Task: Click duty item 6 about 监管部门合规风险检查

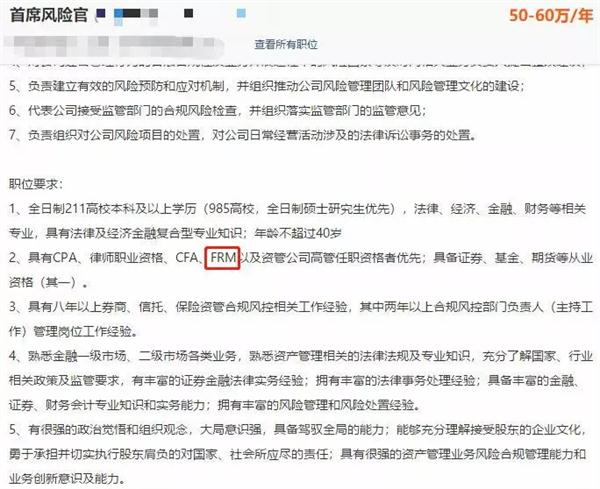Action: (x=218, y=111)
